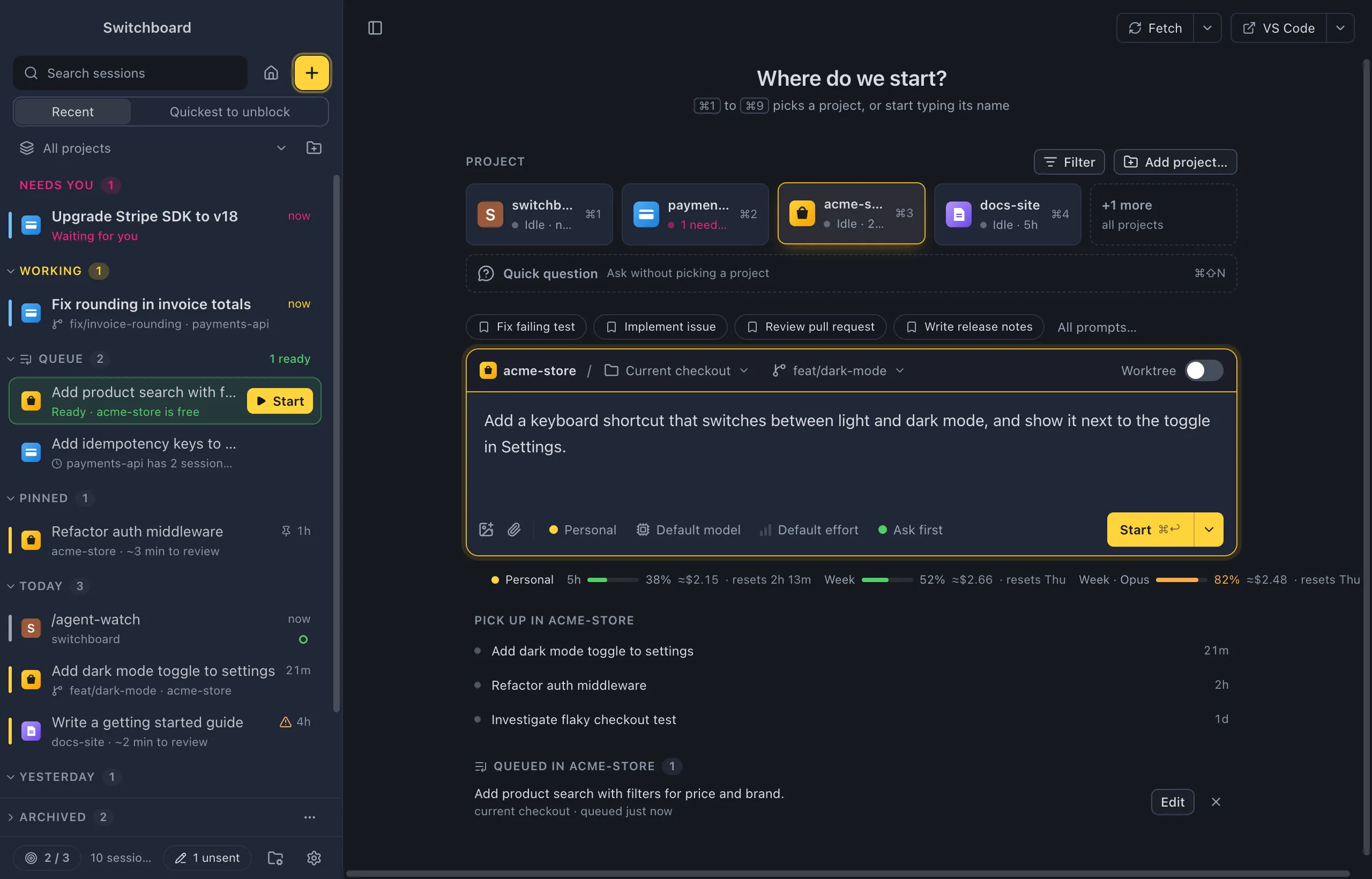Toggle the Ask first permission mode

coord(911,530)
